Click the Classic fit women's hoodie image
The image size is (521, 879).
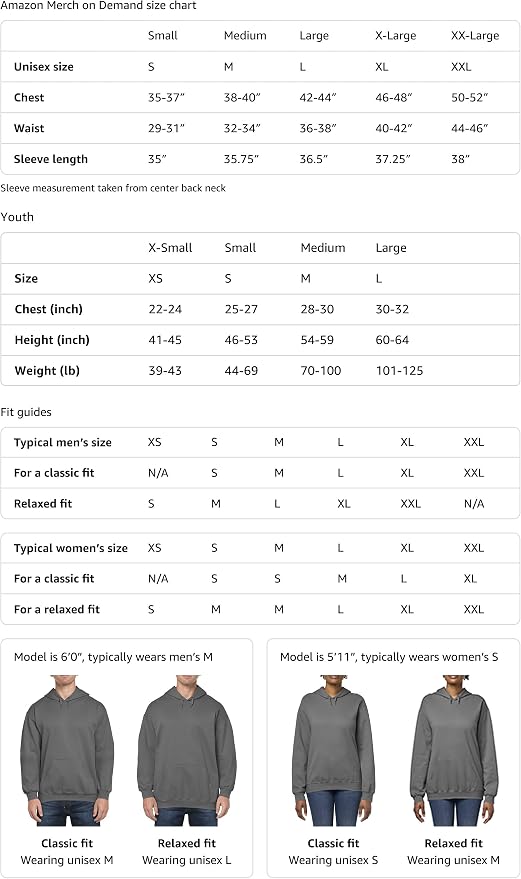point(333,751)
